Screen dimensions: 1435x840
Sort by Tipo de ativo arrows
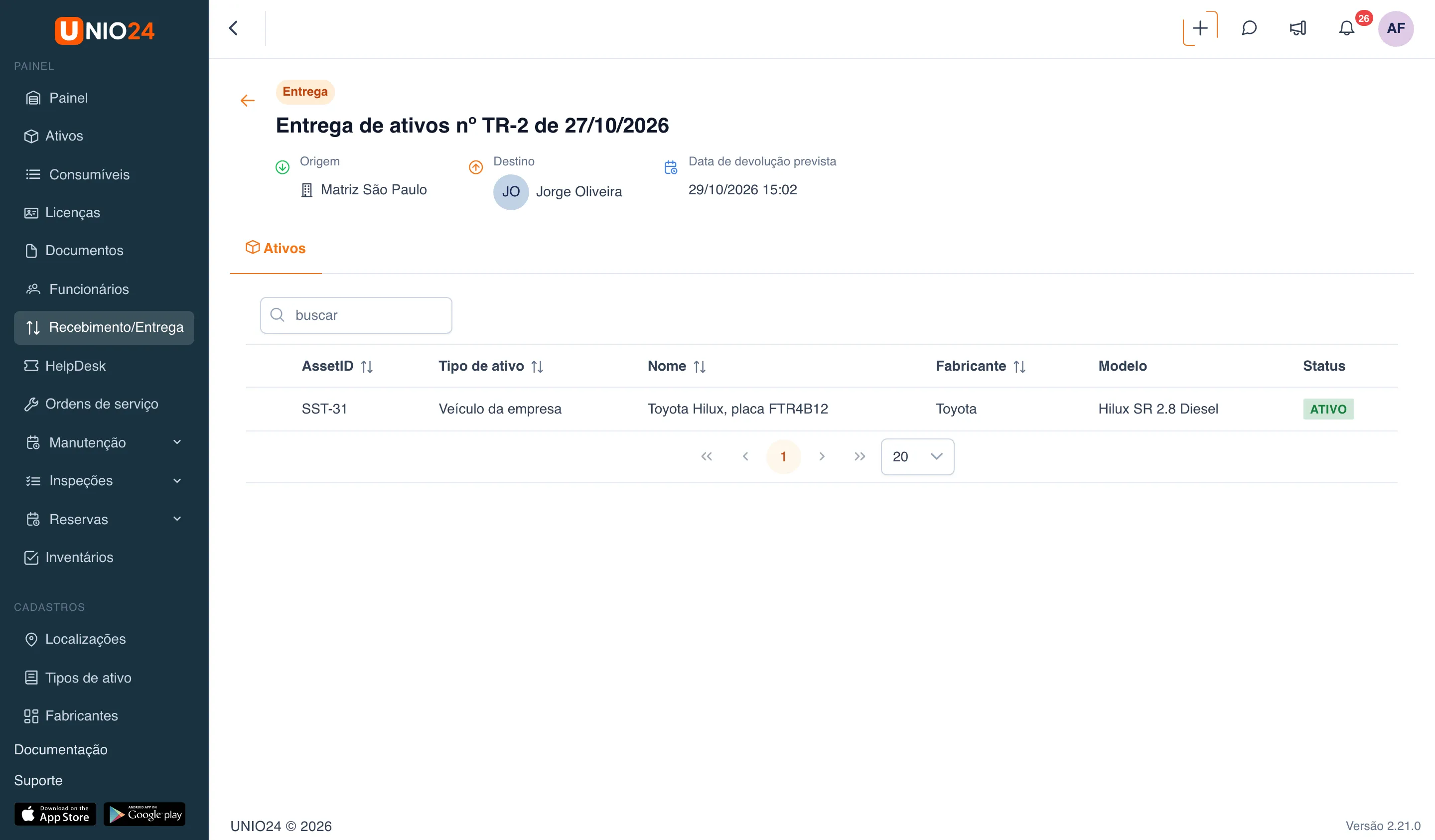[537, 366]
